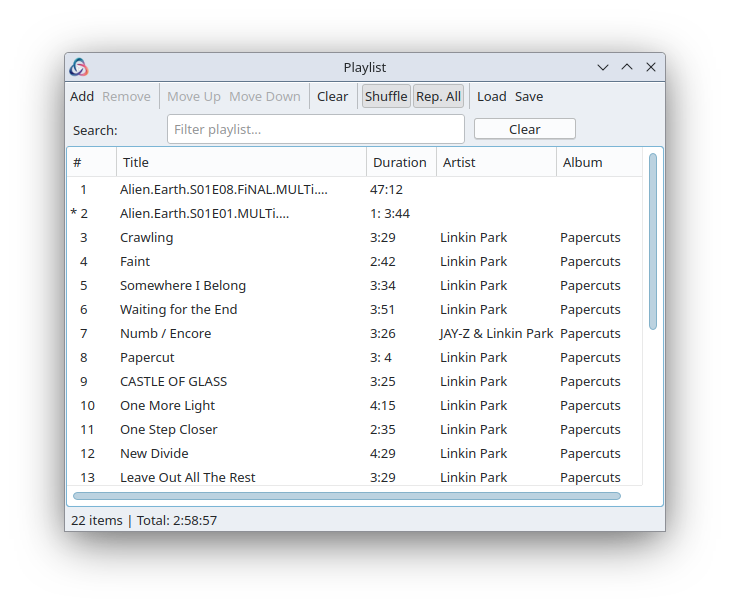Viewport: 730px width, 608px height.
Task: Sort by the Album column header
Action: click(599, 162)
